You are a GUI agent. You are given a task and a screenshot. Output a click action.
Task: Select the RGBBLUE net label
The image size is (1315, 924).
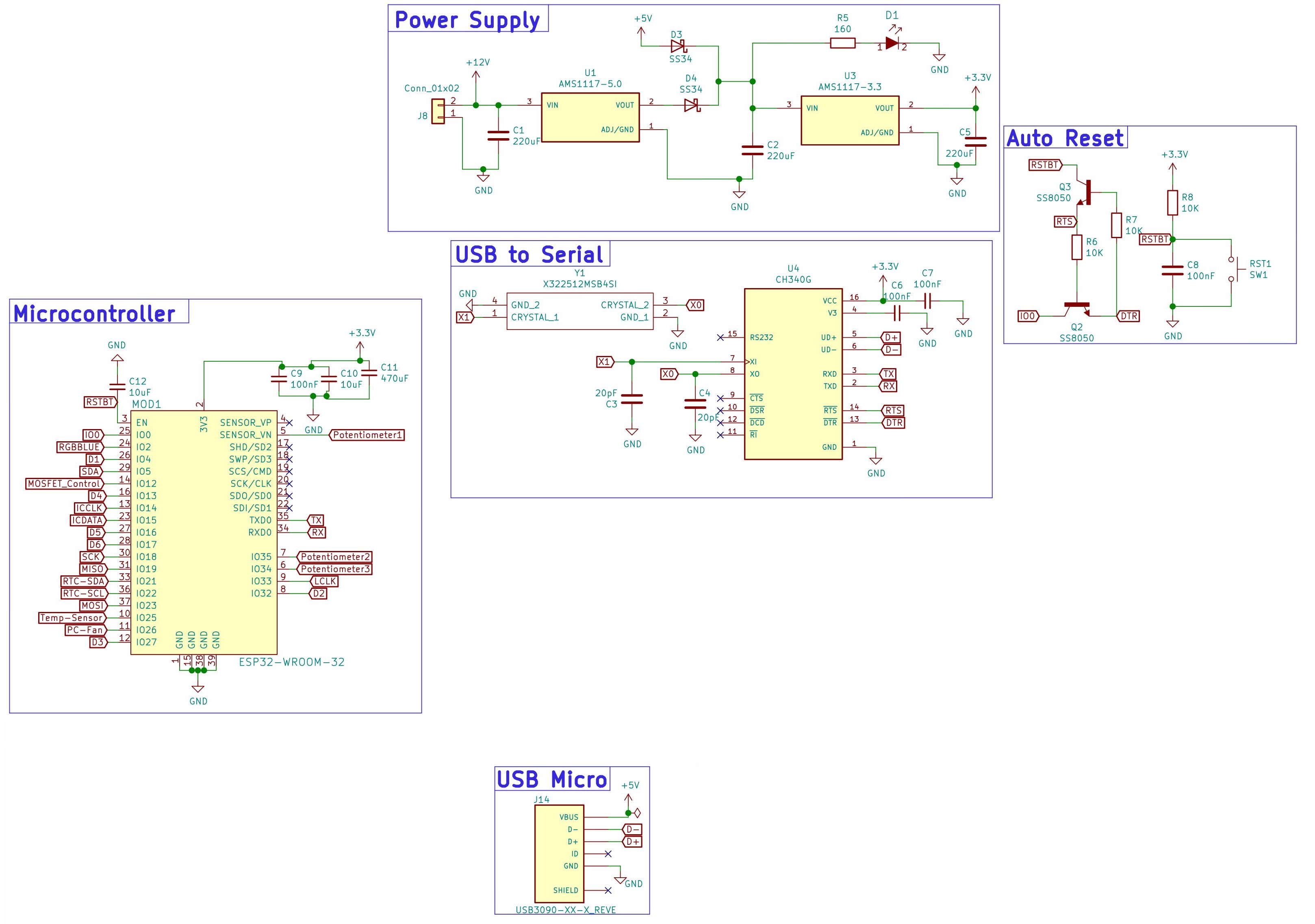coord(81,447)
